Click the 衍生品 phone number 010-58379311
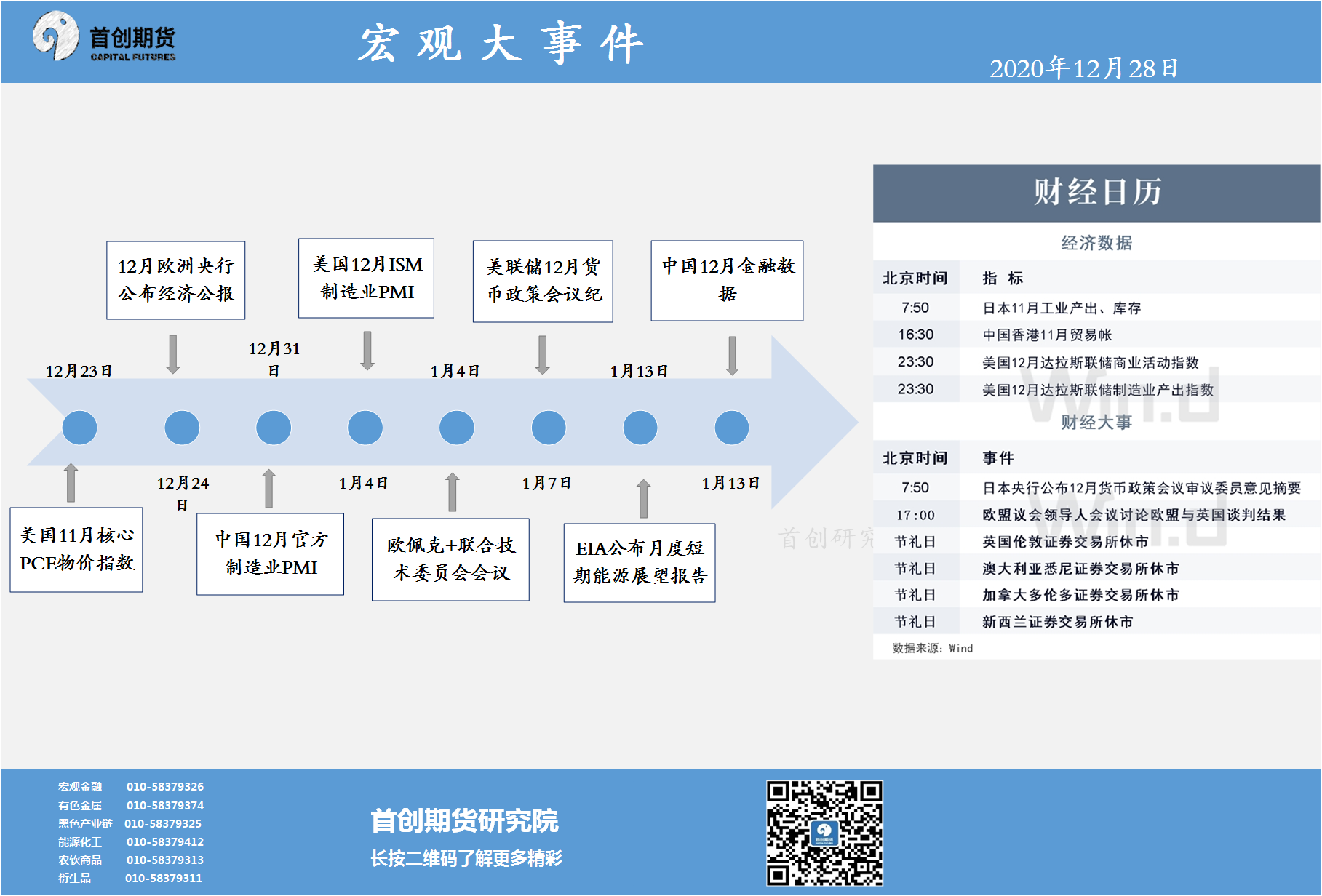The width and height of the screenshot is (1322, 896). (x=164, y=878)
